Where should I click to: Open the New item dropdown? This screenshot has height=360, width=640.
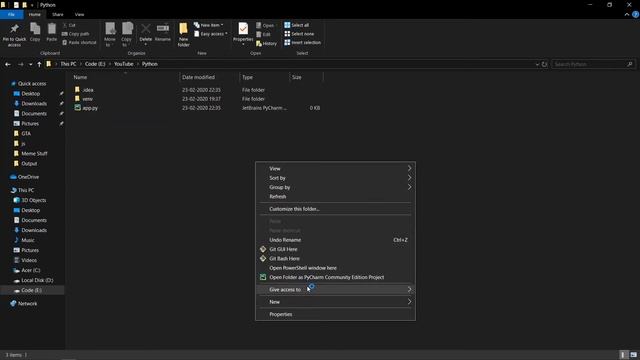click(x=209, y=25)
